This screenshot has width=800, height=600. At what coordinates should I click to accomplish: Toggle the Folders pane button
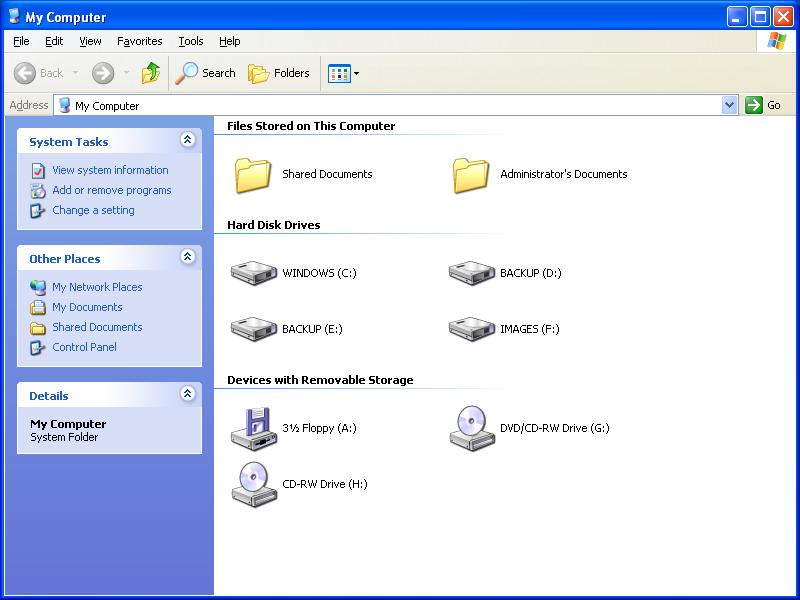[x=279, y=73]
